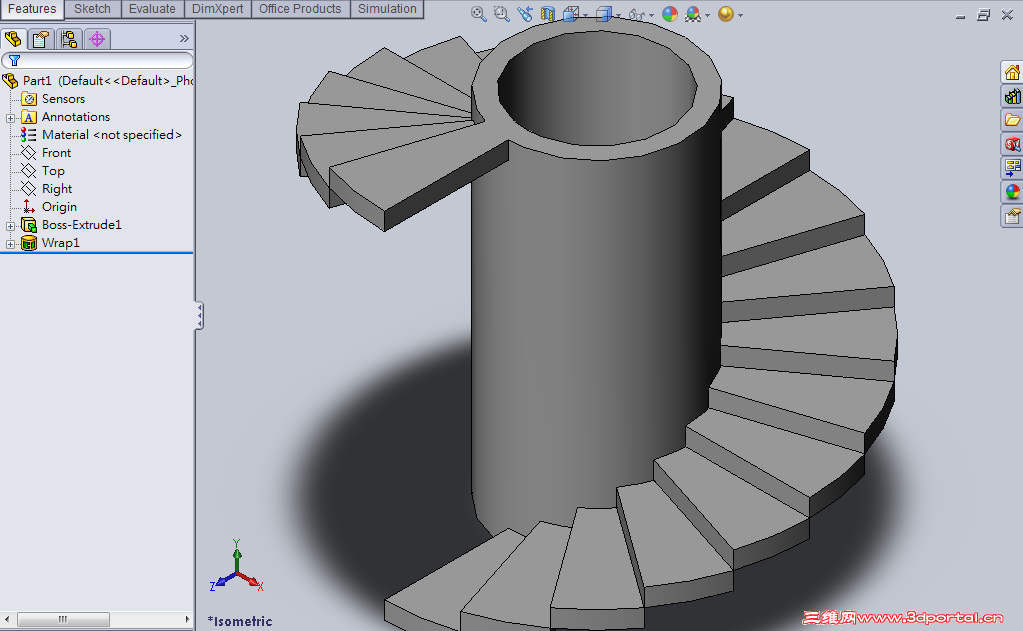1023x631 pixels.
Task: Click the Display Style cube icon
Action: point(604,14)
